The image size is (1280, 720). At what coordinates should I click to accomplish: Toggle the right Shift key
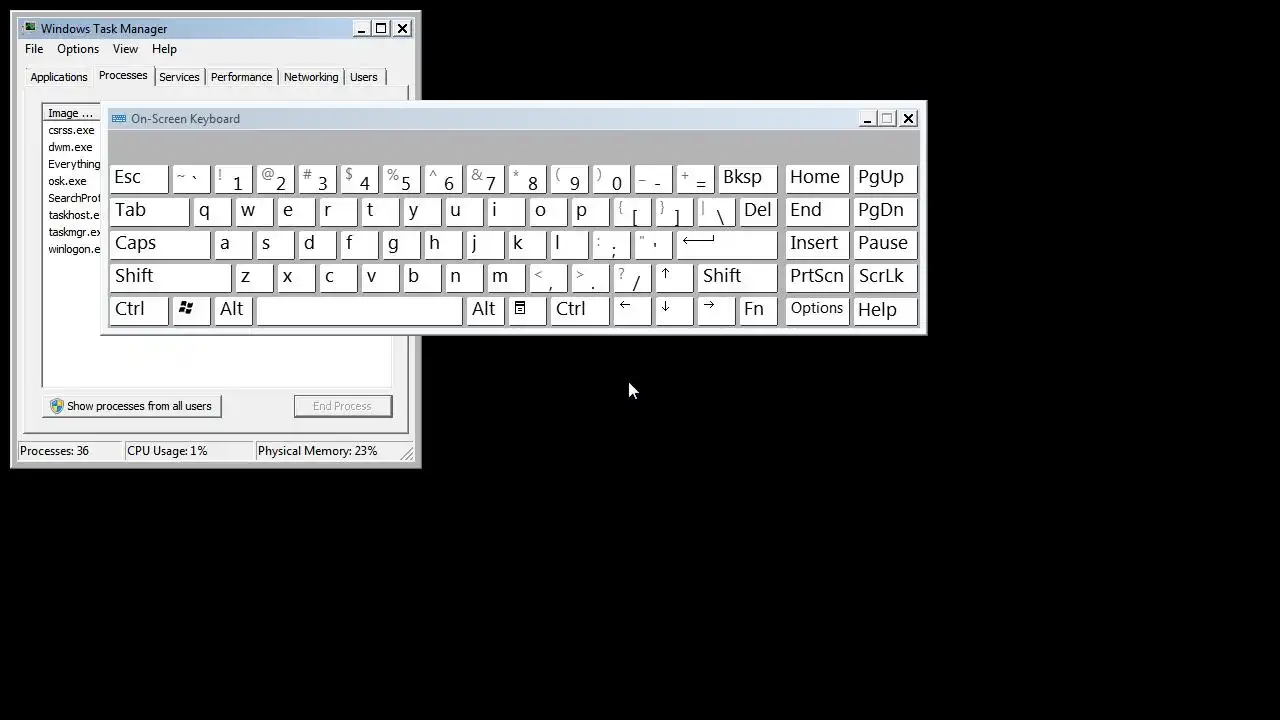coord(737,277)
